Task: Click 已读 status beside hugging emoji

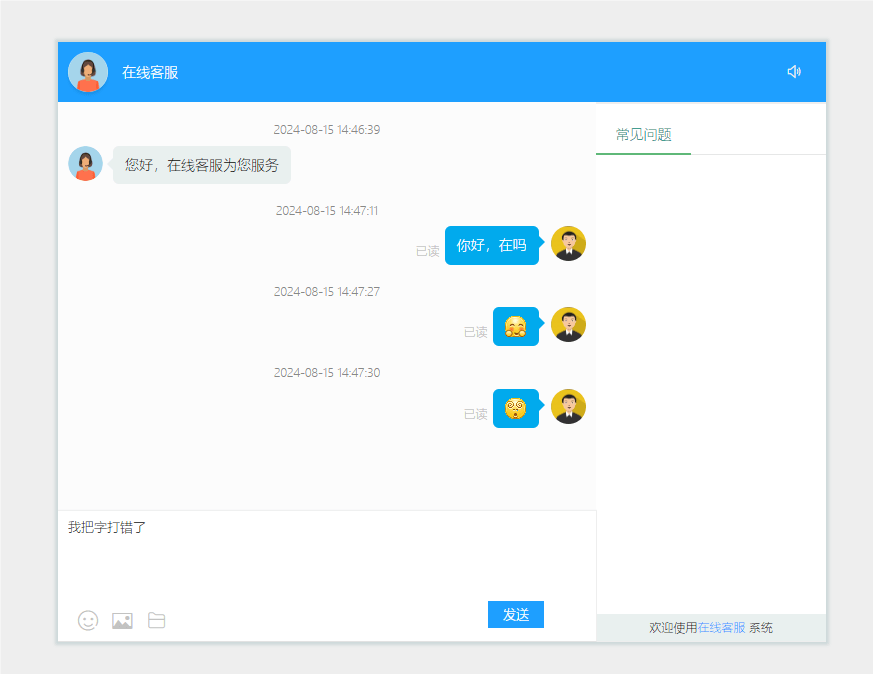Action: click(x=475, y=332)
